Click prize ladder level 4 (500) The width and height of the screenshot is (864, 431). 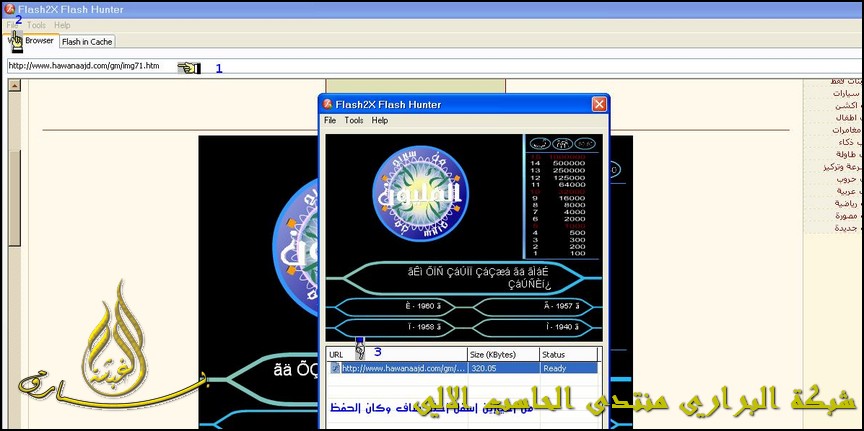pyautogui.click(x=557, y=233)
